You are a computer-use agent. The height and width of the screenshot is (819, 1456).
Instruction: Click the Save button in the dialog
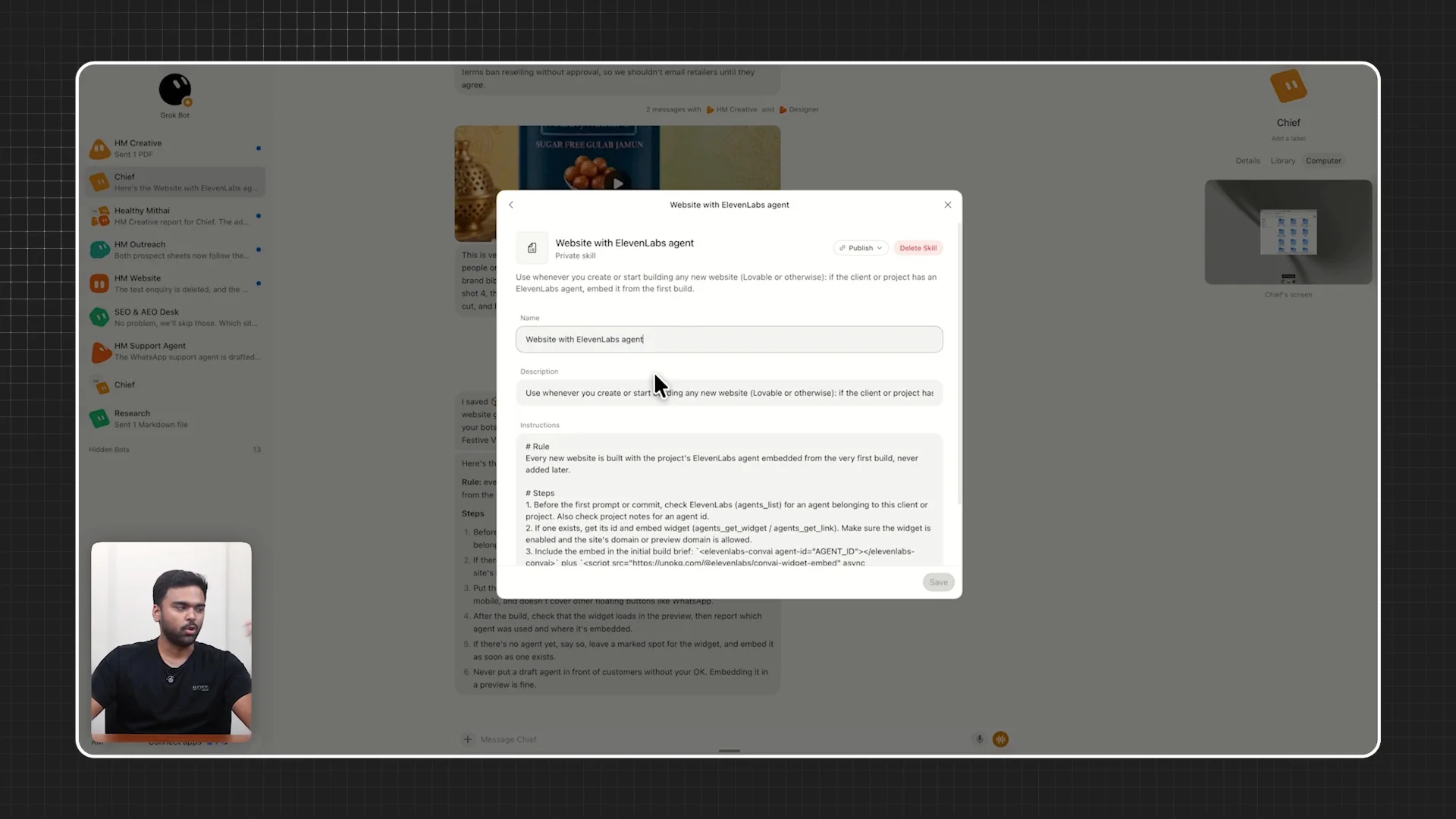click(x=938, y=582)
